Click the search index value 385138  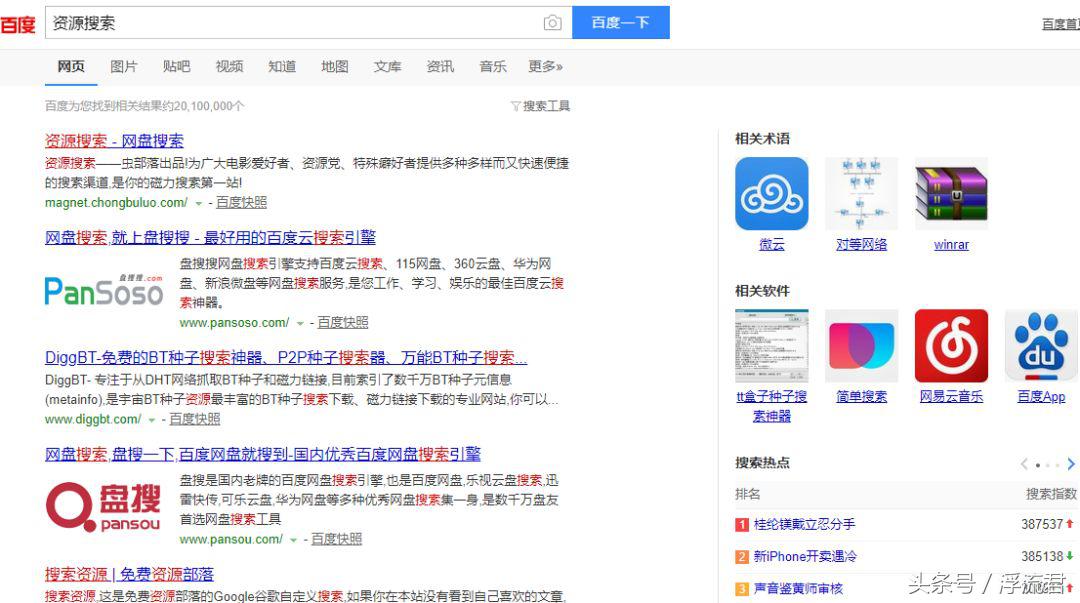[x=1042, y=556]
